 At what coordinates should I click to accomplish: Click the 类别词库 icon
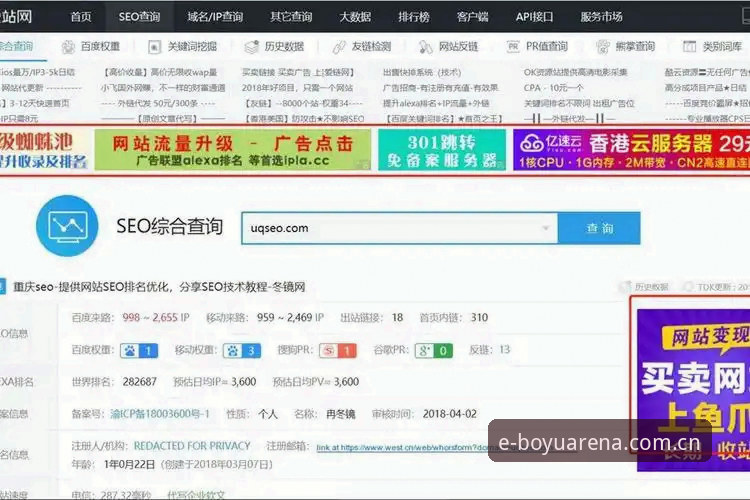[x=689, y=47]
